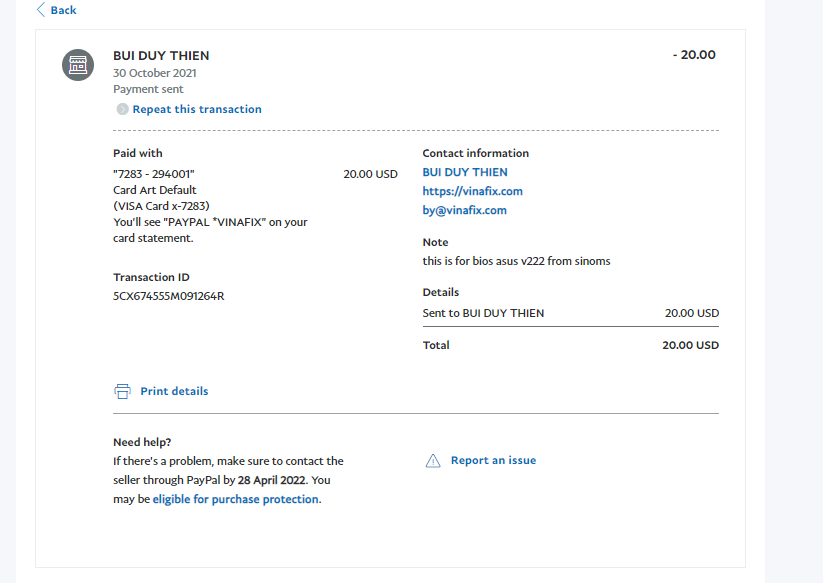Open the Repeat this transaction link
Image resolution: width=823 pixels, height=583 pixels.
pyautogui.click(x=197, y=109)
